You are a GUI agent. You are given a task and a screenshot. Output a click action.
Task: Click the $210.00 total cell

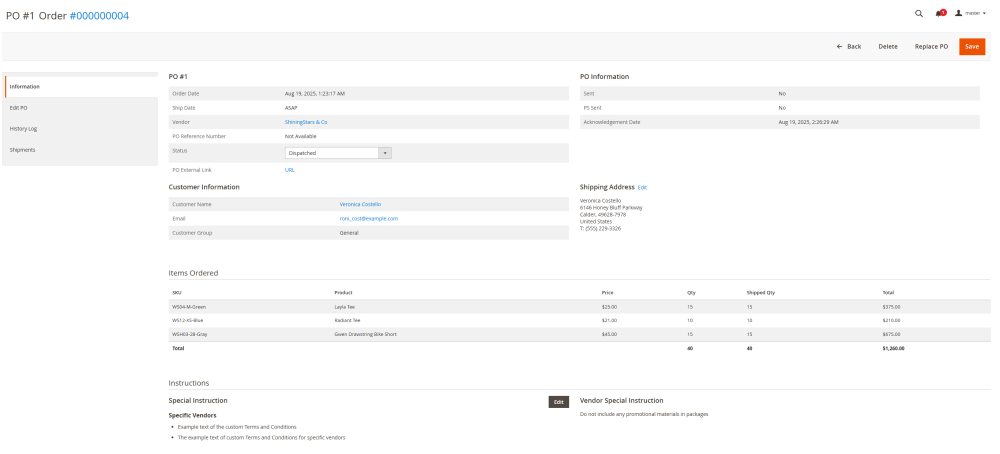[x=892, y=320]
